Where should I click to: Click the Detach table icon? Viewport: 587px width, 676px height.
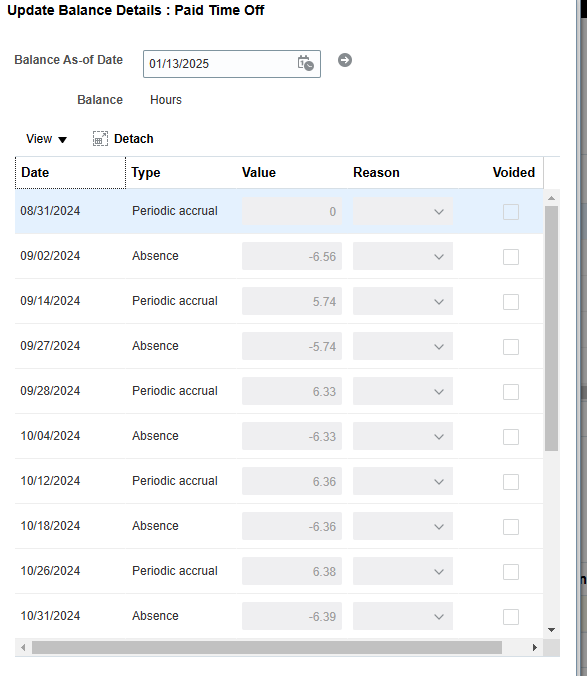pyautogui.click(x=100, y=139)
